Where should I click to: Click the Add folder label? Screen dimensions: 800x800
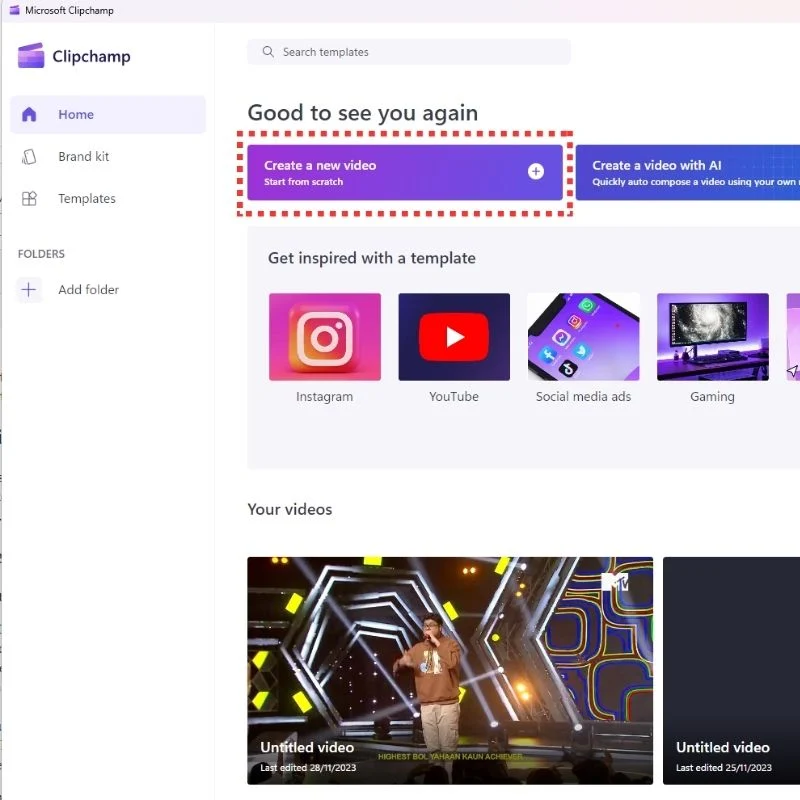point(88,290)
